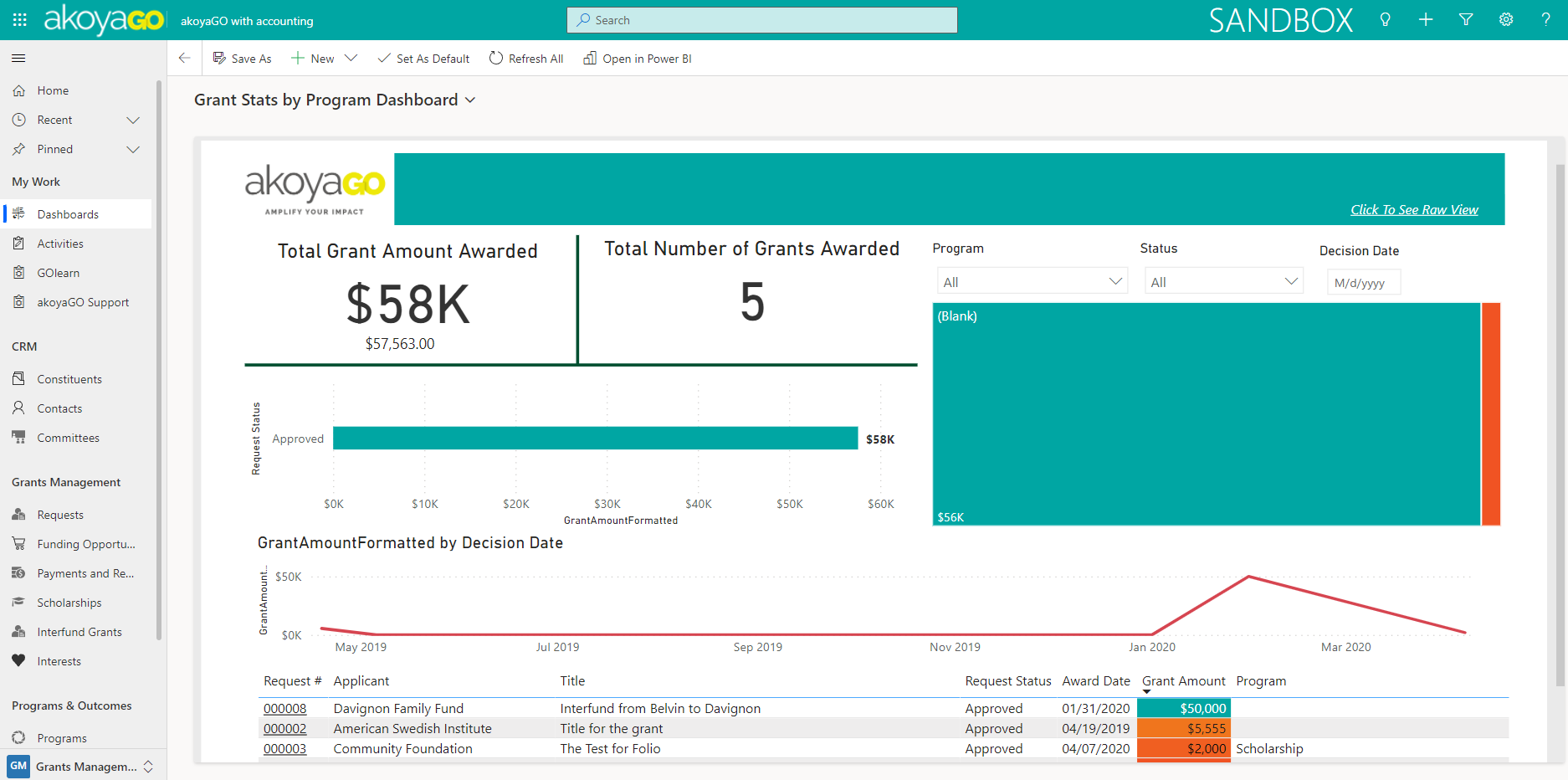This screenshot has height=780, width=1568.
Task: Open the dashboard selector dropdown
Action: click(470, 100)
